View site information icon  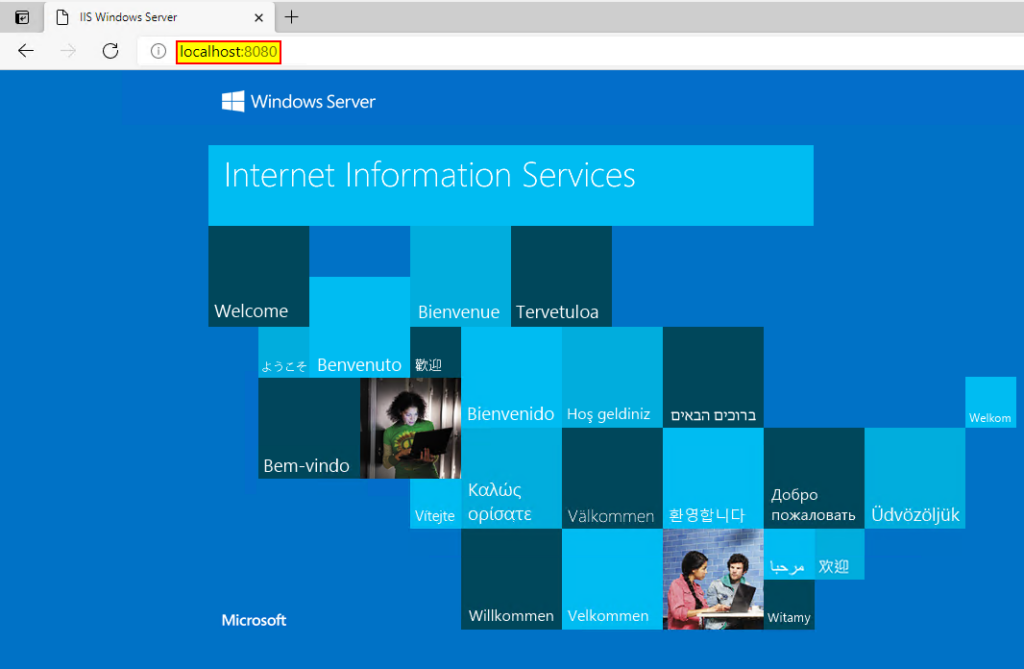click(x=158, y=51)
